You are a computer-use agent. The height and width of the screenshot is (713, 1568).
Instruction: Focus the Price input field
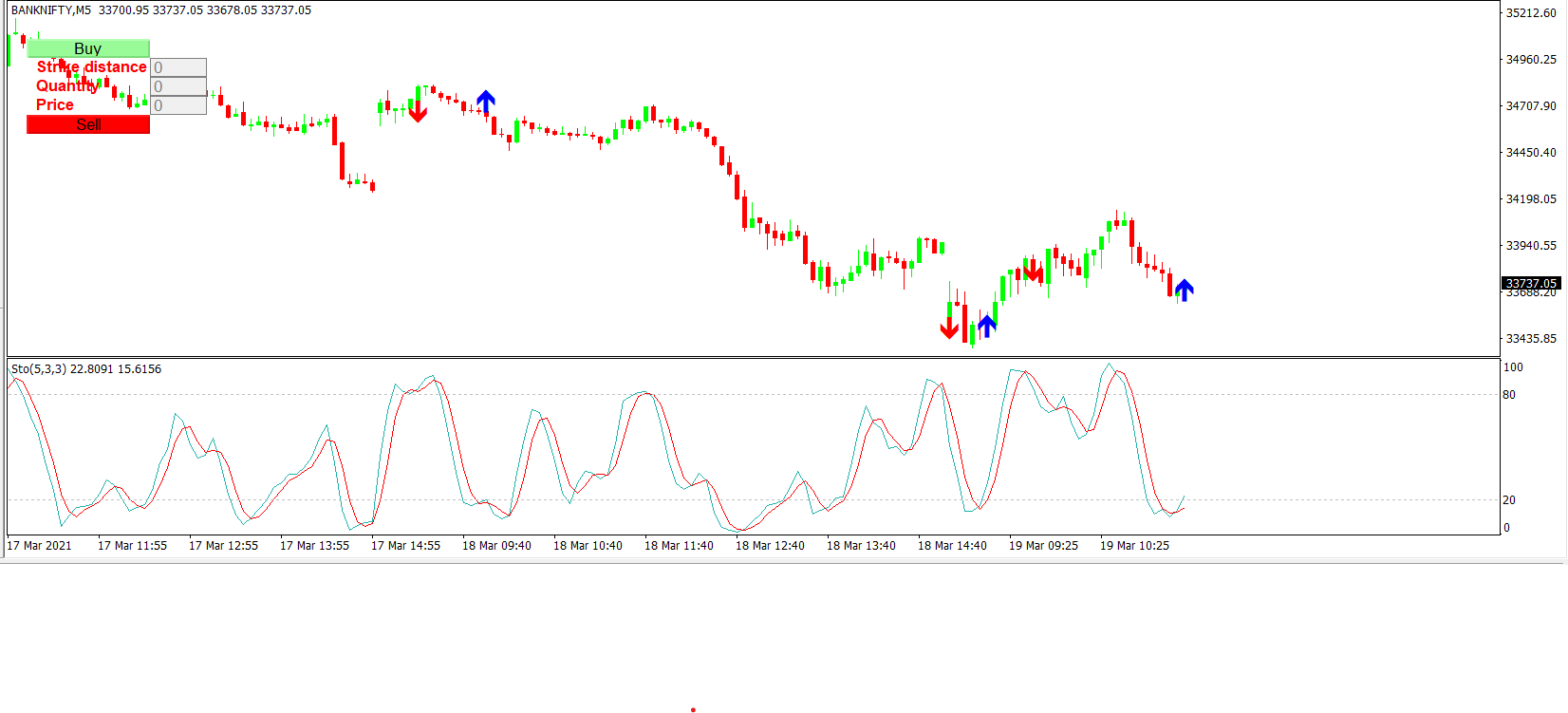[178, 105]
